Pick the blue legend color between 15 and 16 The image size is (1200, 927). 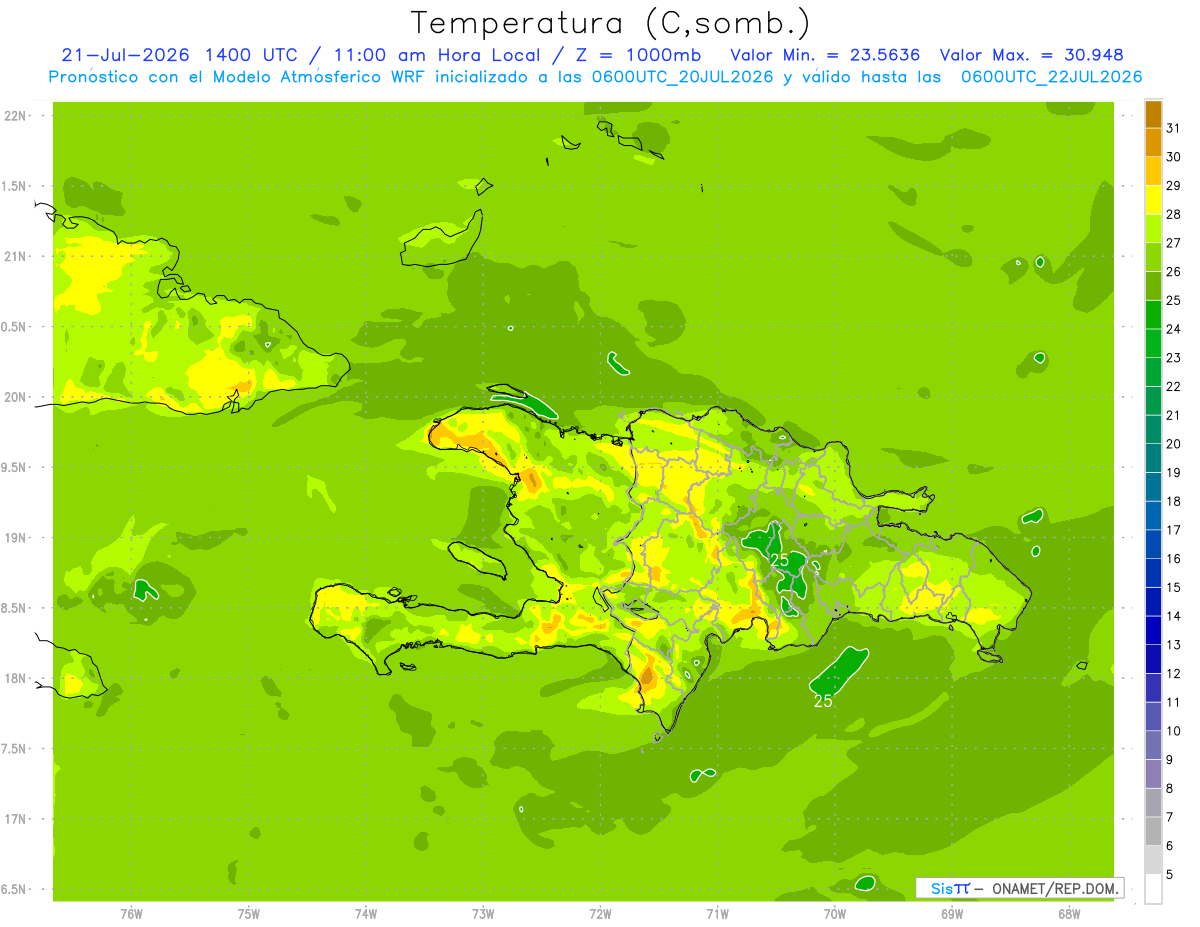coord(1153,573)
